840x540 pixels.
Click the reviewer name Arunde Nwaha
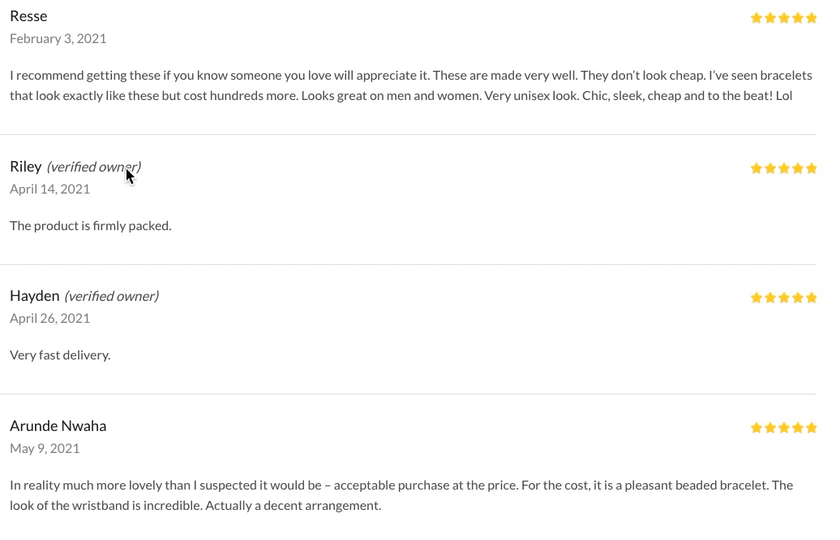pyautogui.click(x=58, y=426)
